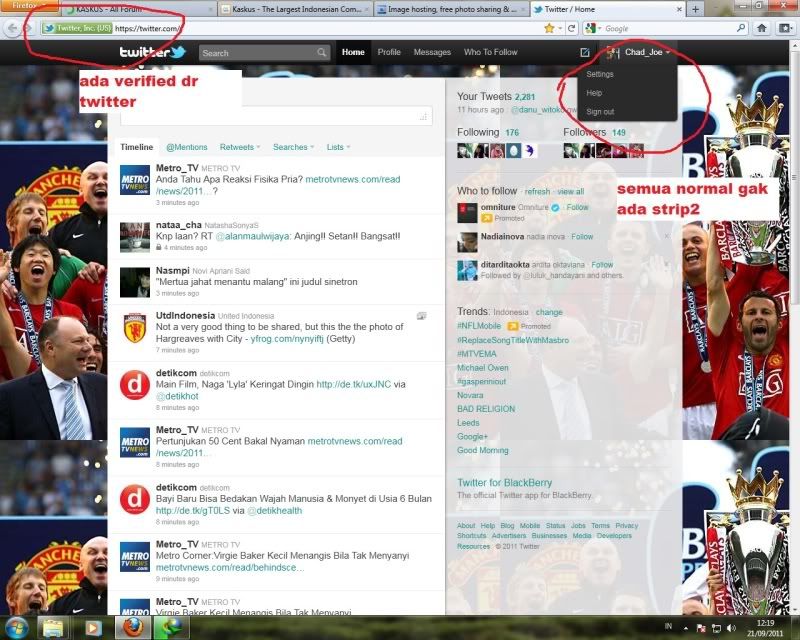
Task: Expand the Searches dropdown tab
Action: [293, 147]
